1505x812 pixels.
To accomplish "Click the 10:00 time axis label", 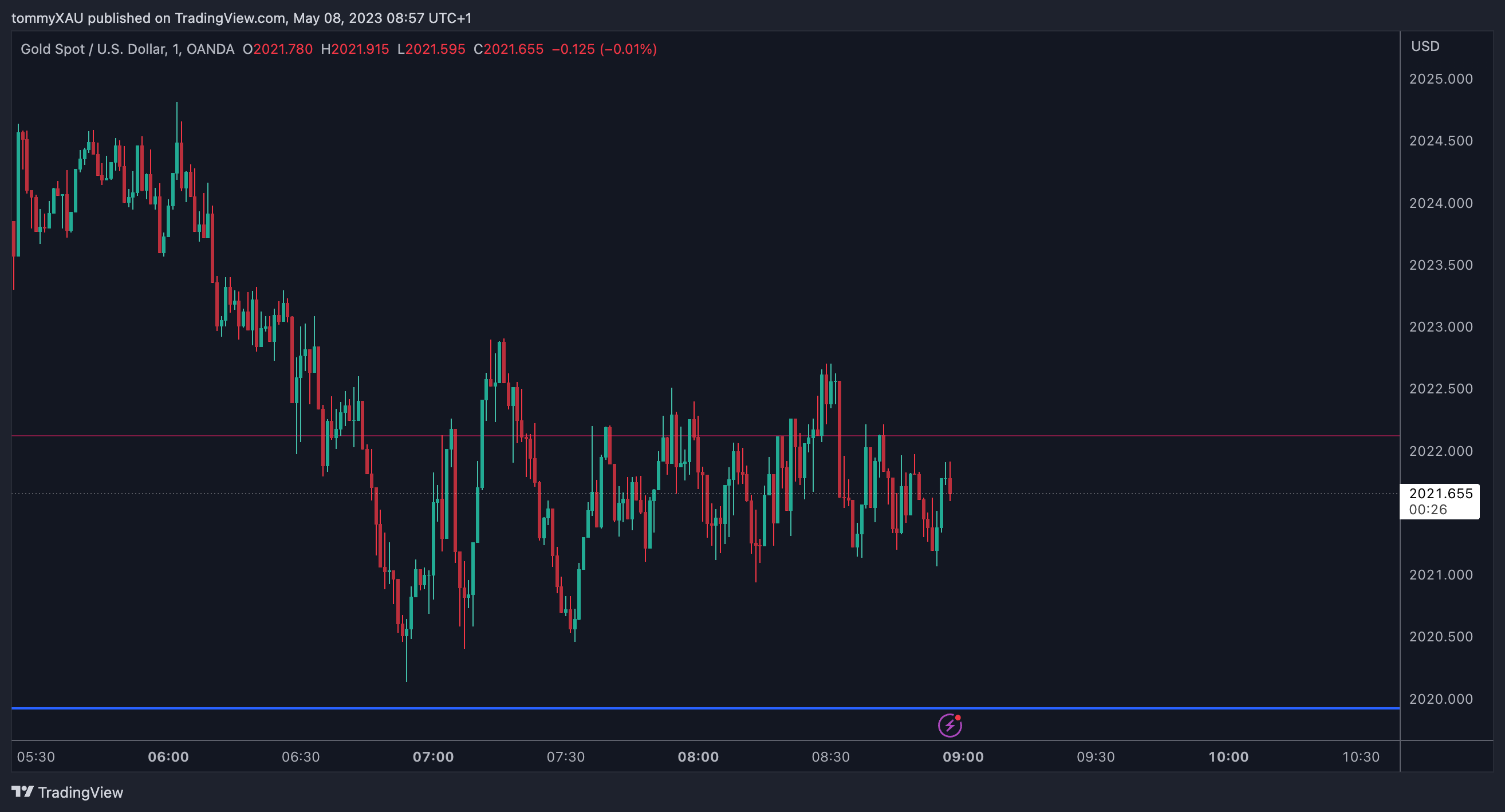I will pos(1228,757).
